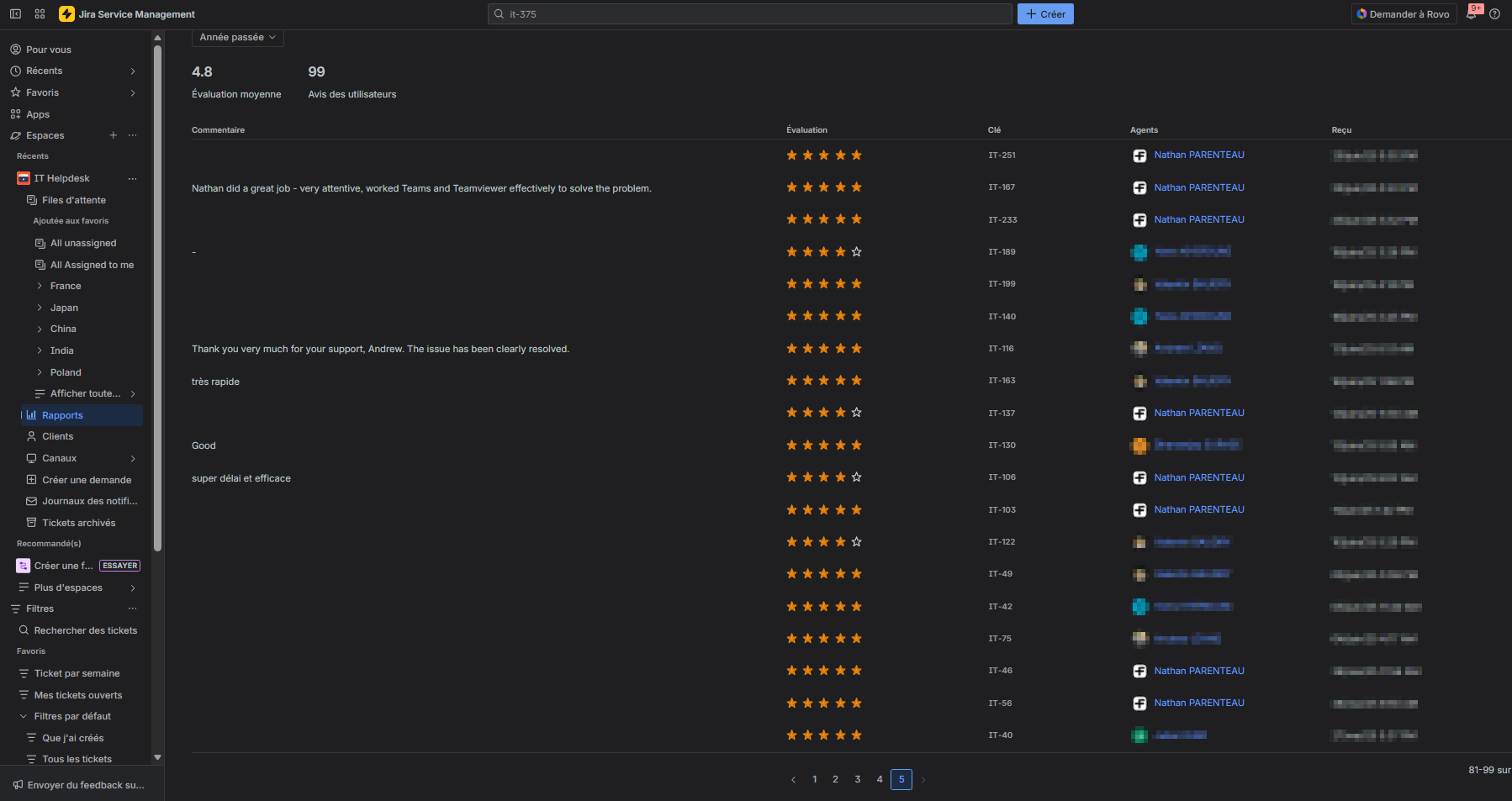Click the help question mark icon

tap(1494, 14)
